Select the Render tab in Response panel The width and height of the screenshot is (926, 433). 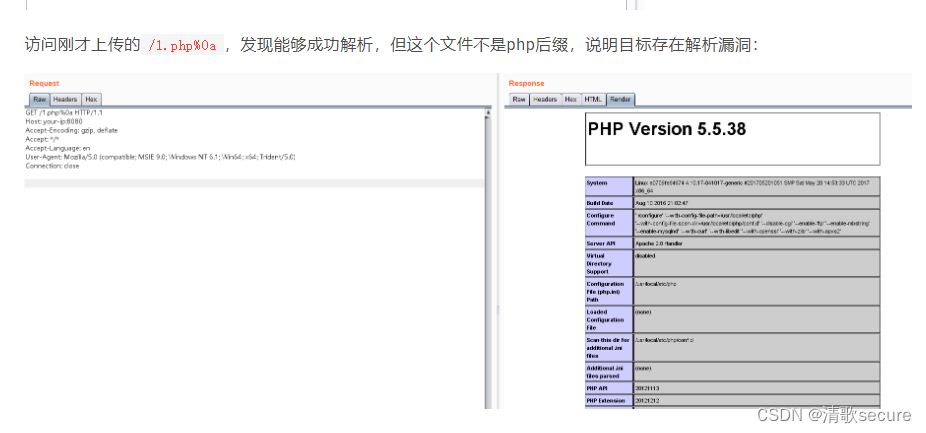[621, 99]
